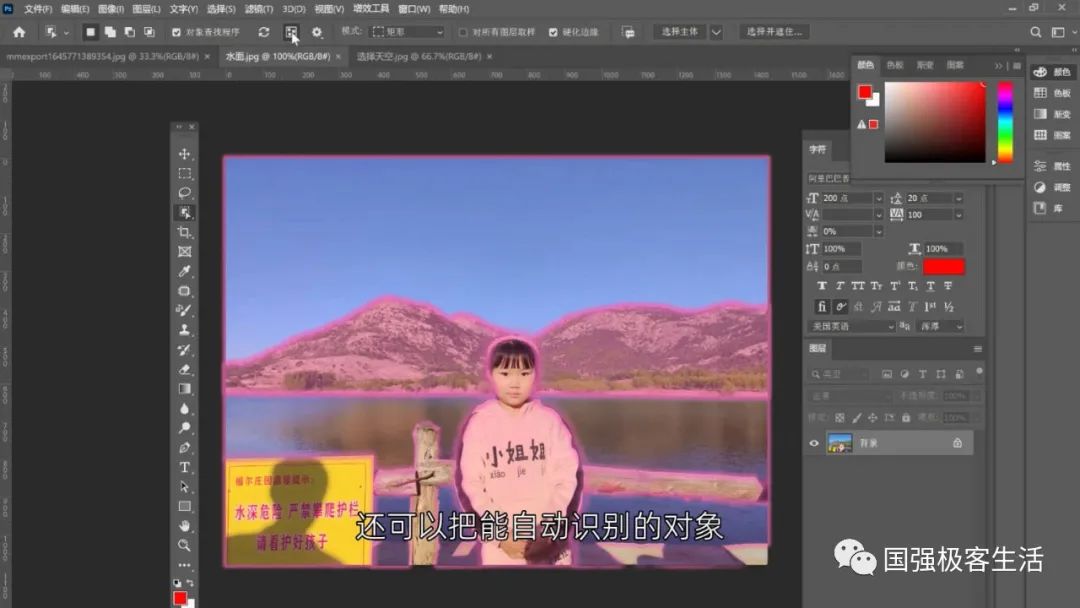
Task: Click the feedback speech bubble icon
Action: tap(627, 32)
